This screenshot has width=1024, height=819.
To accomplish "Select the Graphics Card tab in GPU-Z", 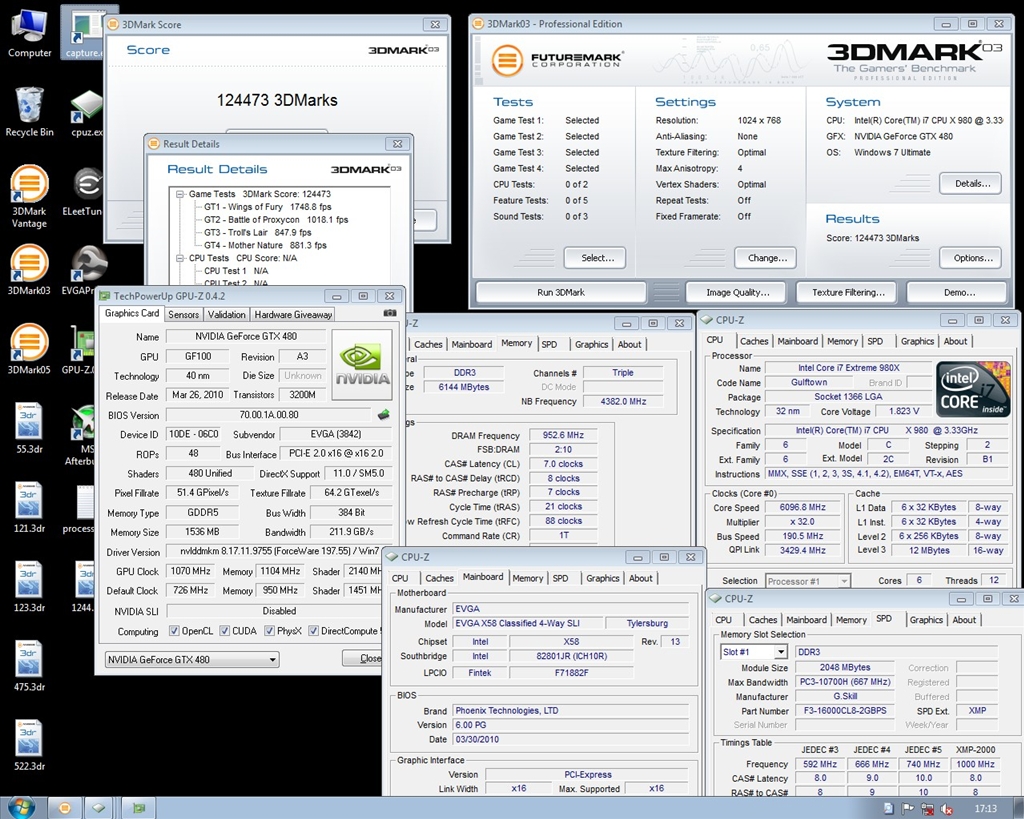I will 132,313.
